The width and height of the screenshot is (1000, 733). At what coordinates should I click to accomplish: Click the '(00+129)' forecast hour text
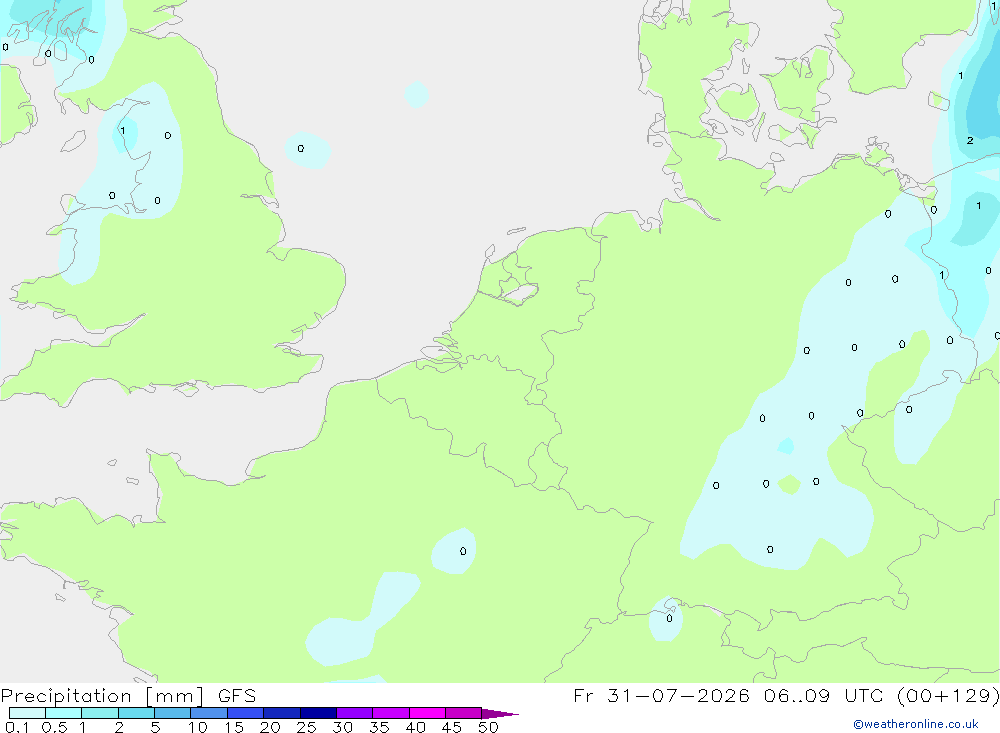click(948, 696)
